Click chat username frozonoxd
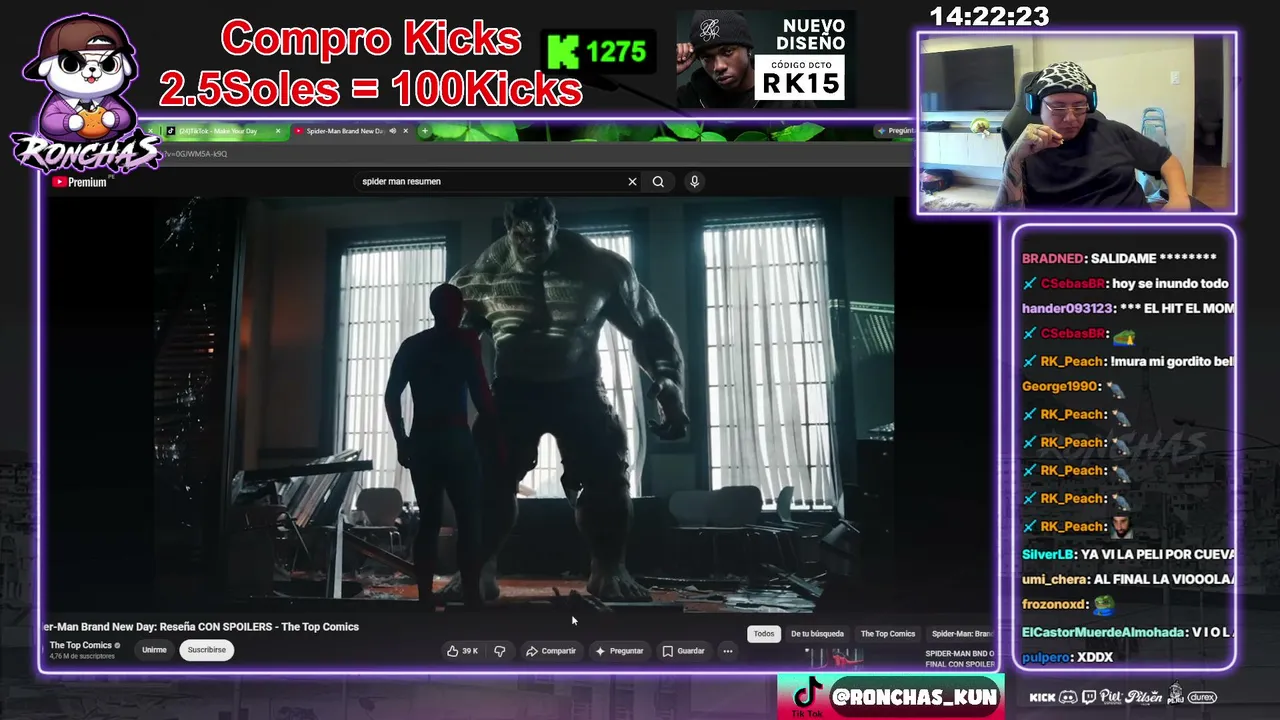The width and height of the screenshot is (1280, 720). tap(1054, 605)
